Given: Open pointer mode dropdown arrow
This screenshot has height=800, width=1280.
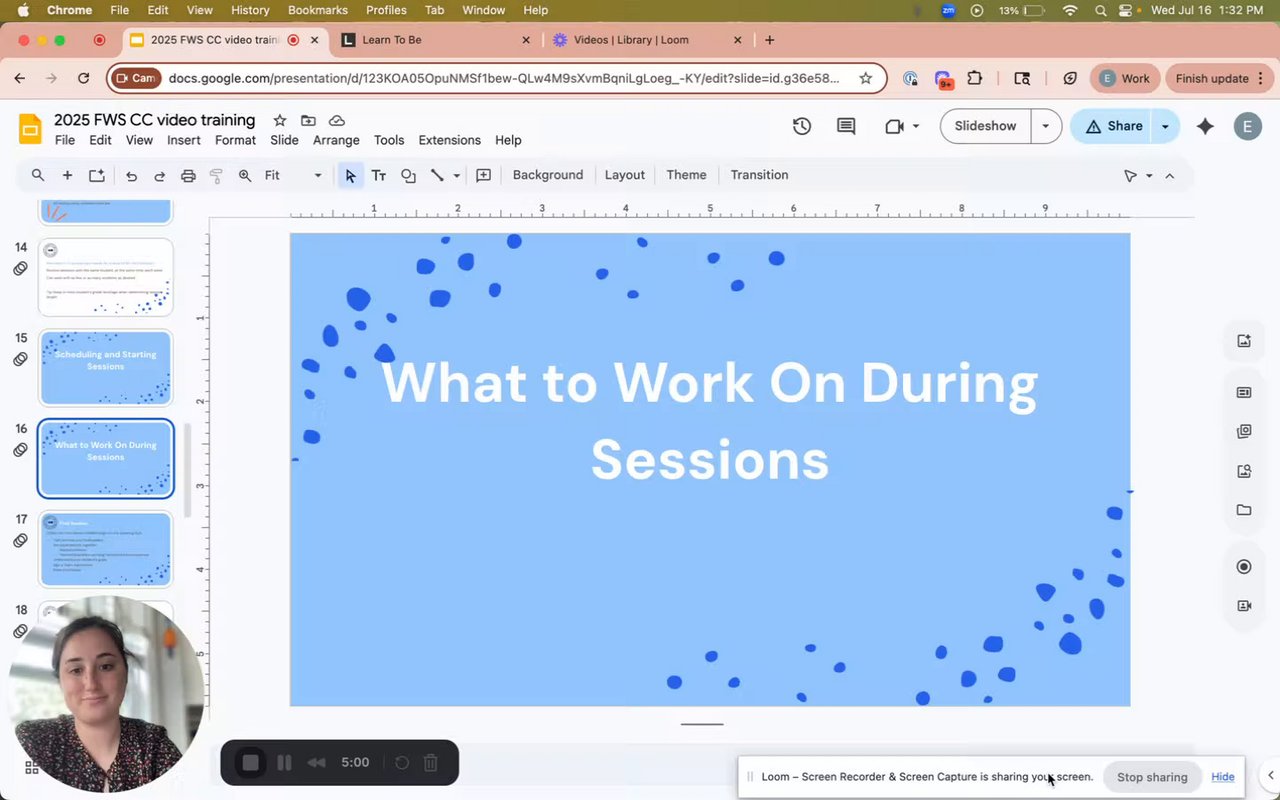Looking at the screenshot, I should [x=1149, y=176].
